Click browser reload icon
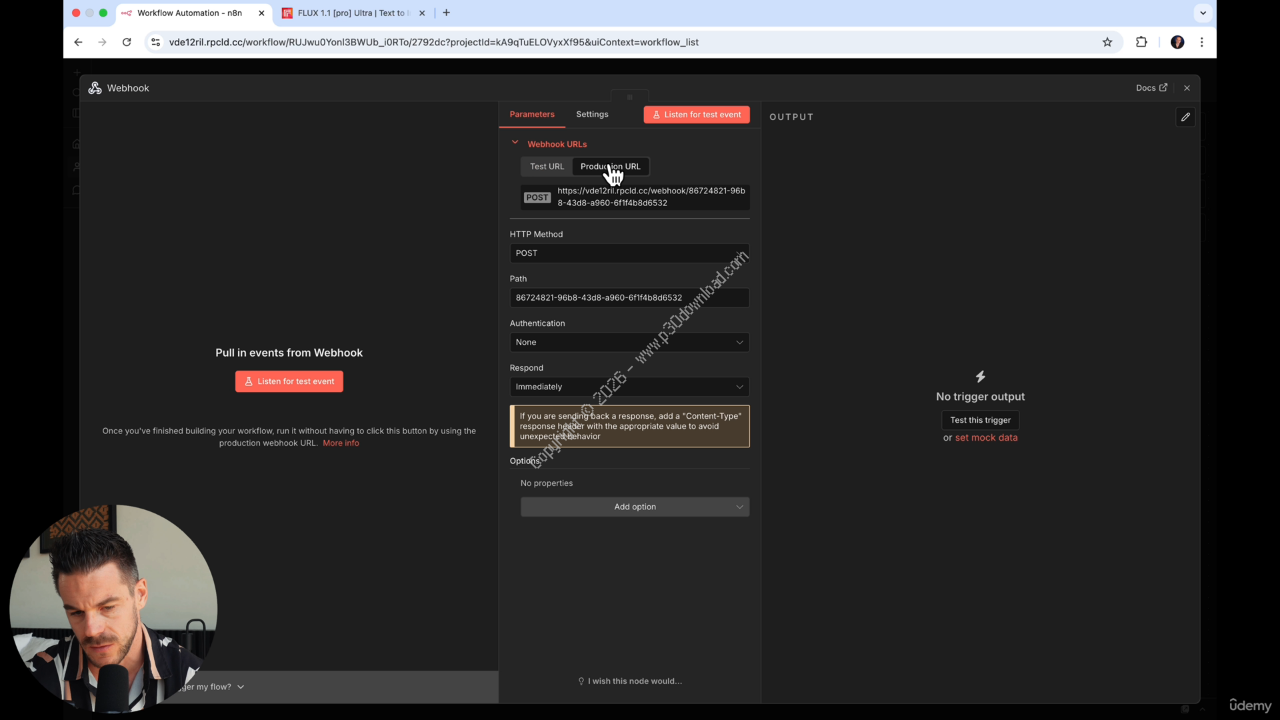Screen dimensions: 1280x720 point(126,42)
